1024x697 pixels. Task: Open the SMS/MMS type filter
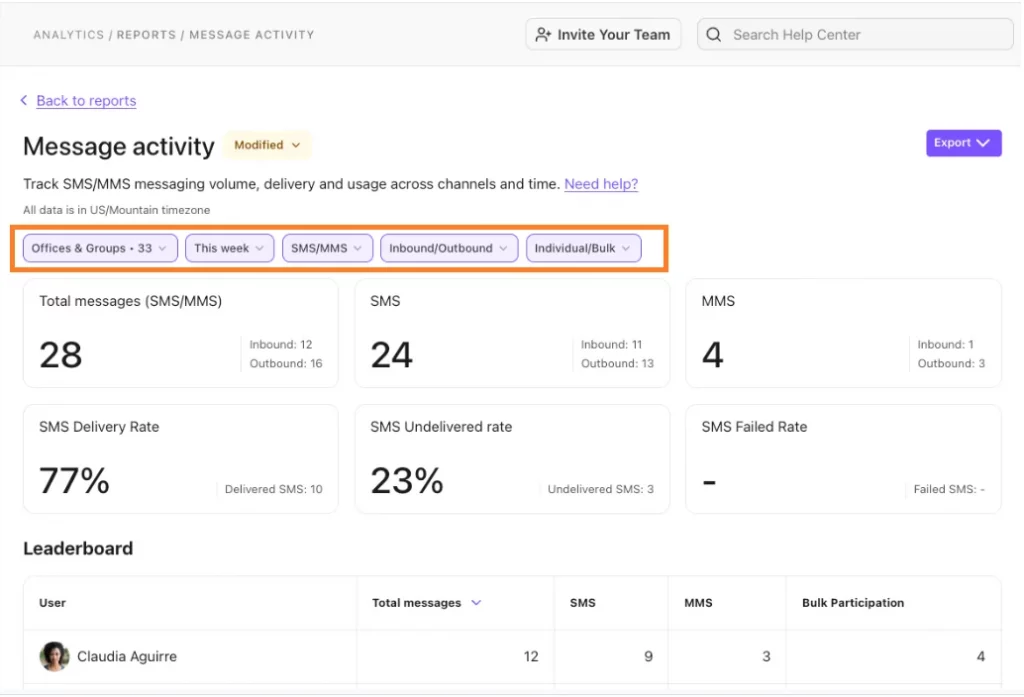(327, 248)
